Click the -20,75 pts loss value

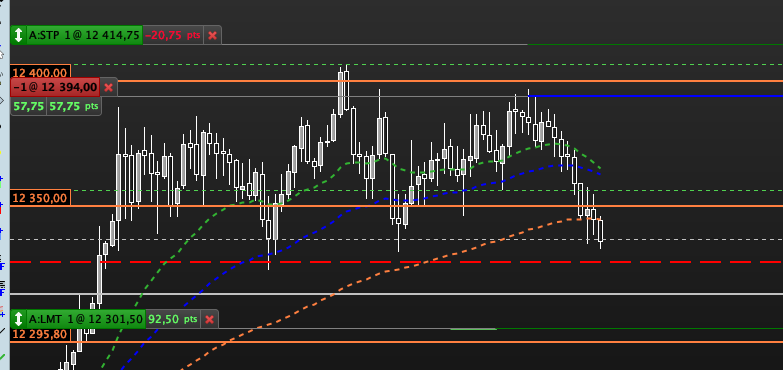click(173, 35)
